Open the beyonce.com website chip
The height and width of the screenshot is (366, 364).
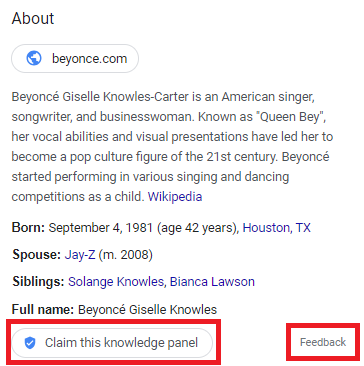coord(75,59)
